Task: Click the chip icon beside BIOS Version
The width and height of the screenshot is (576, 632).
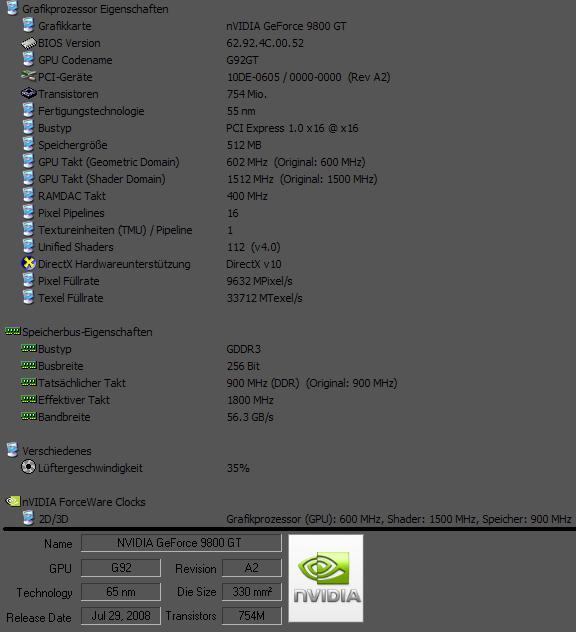Action: pos(29,43)
